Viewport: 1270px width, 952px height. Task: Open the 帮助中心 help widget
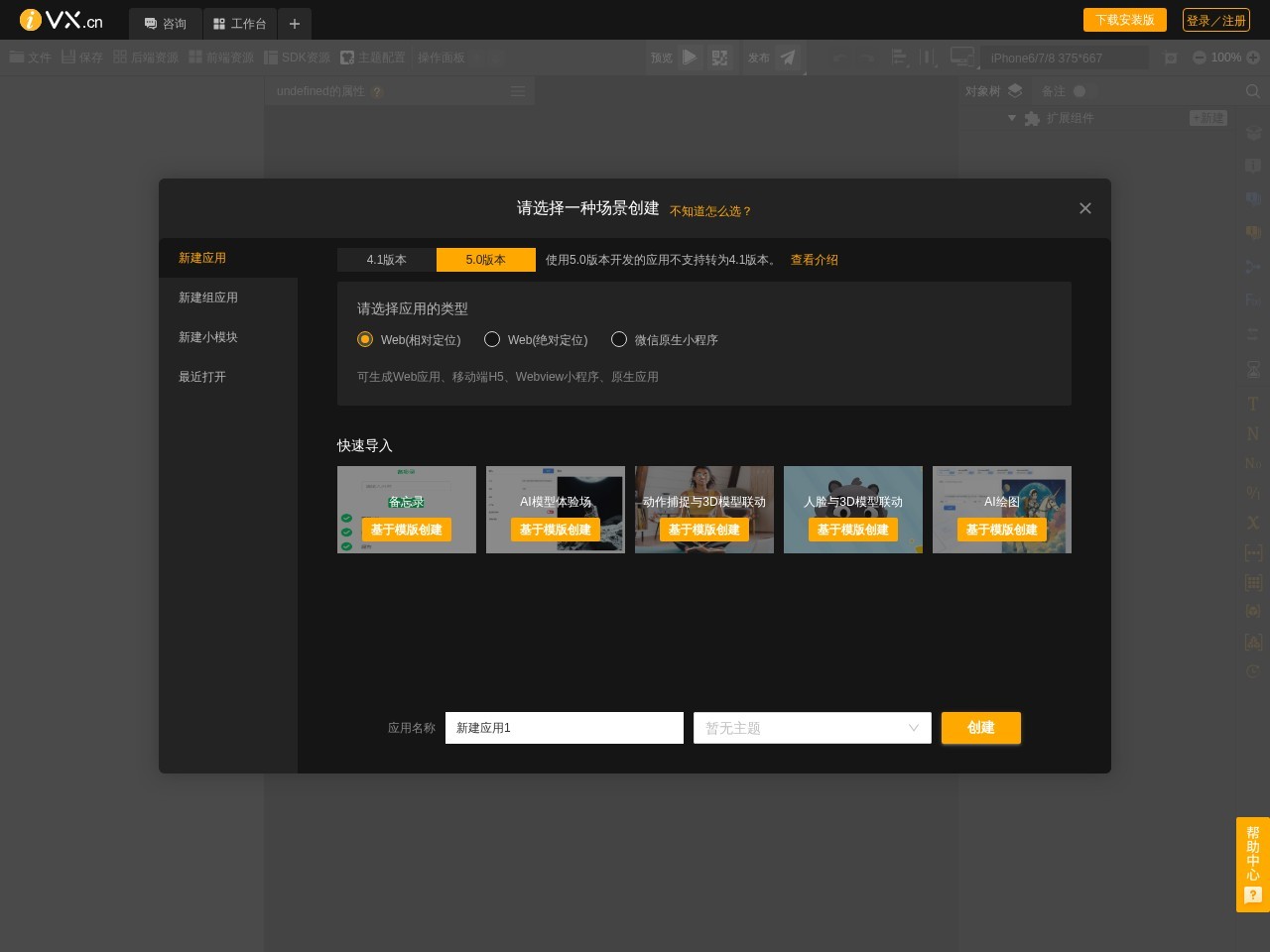point(1253,864)
